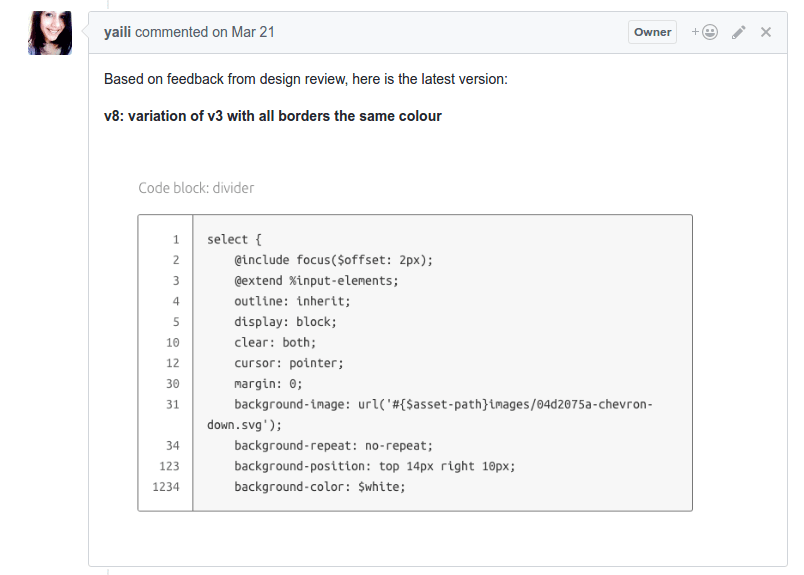Screen dimensions: 804x575
Task: Click the Owner badge label
Action: (652, 32)
